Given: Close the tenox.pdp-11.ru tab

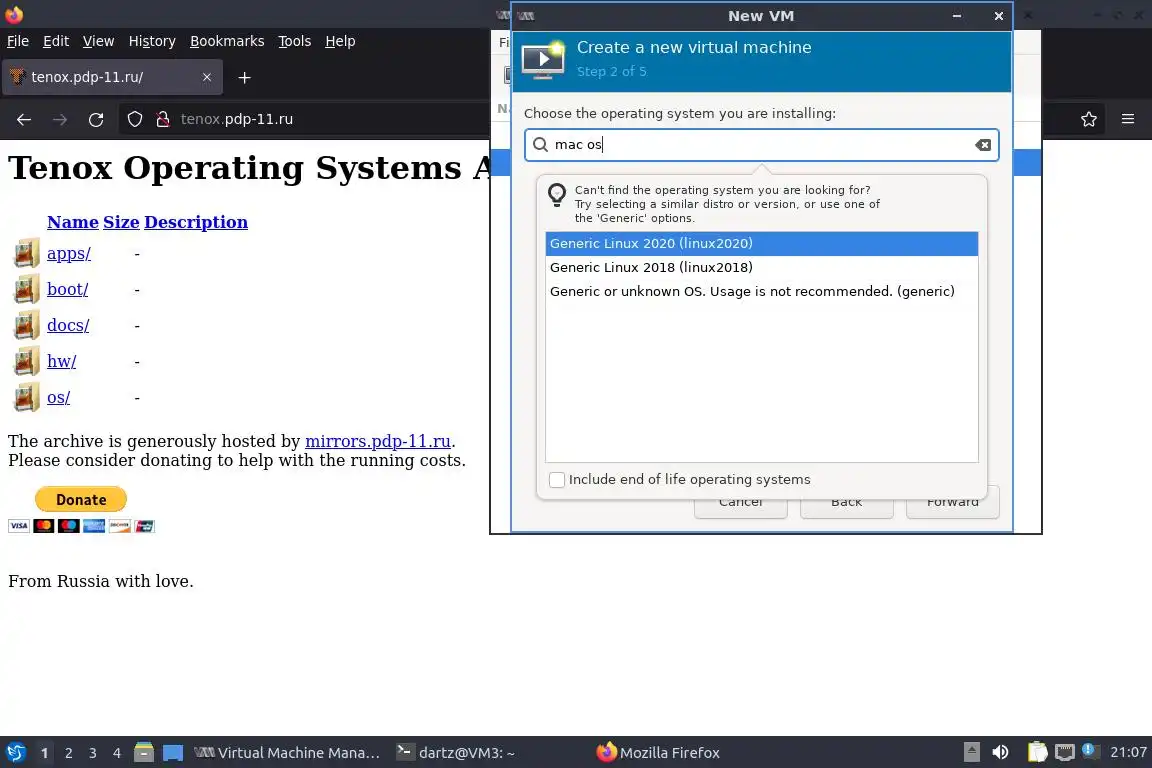Looking at the screenshot, I should point(207,77).
